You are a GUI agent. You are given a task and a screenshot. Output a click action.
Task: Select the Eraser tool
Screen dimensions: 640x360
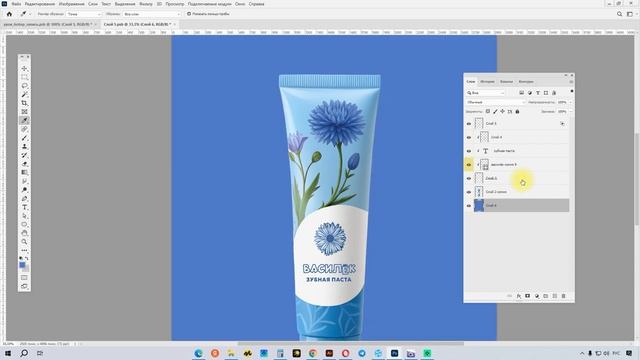click(x=24, y=164)
